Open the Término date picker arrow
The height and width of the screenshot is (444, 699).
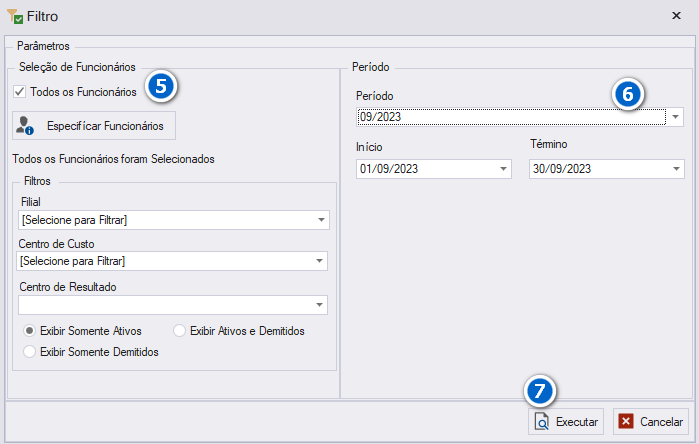[x=676, y=169]
